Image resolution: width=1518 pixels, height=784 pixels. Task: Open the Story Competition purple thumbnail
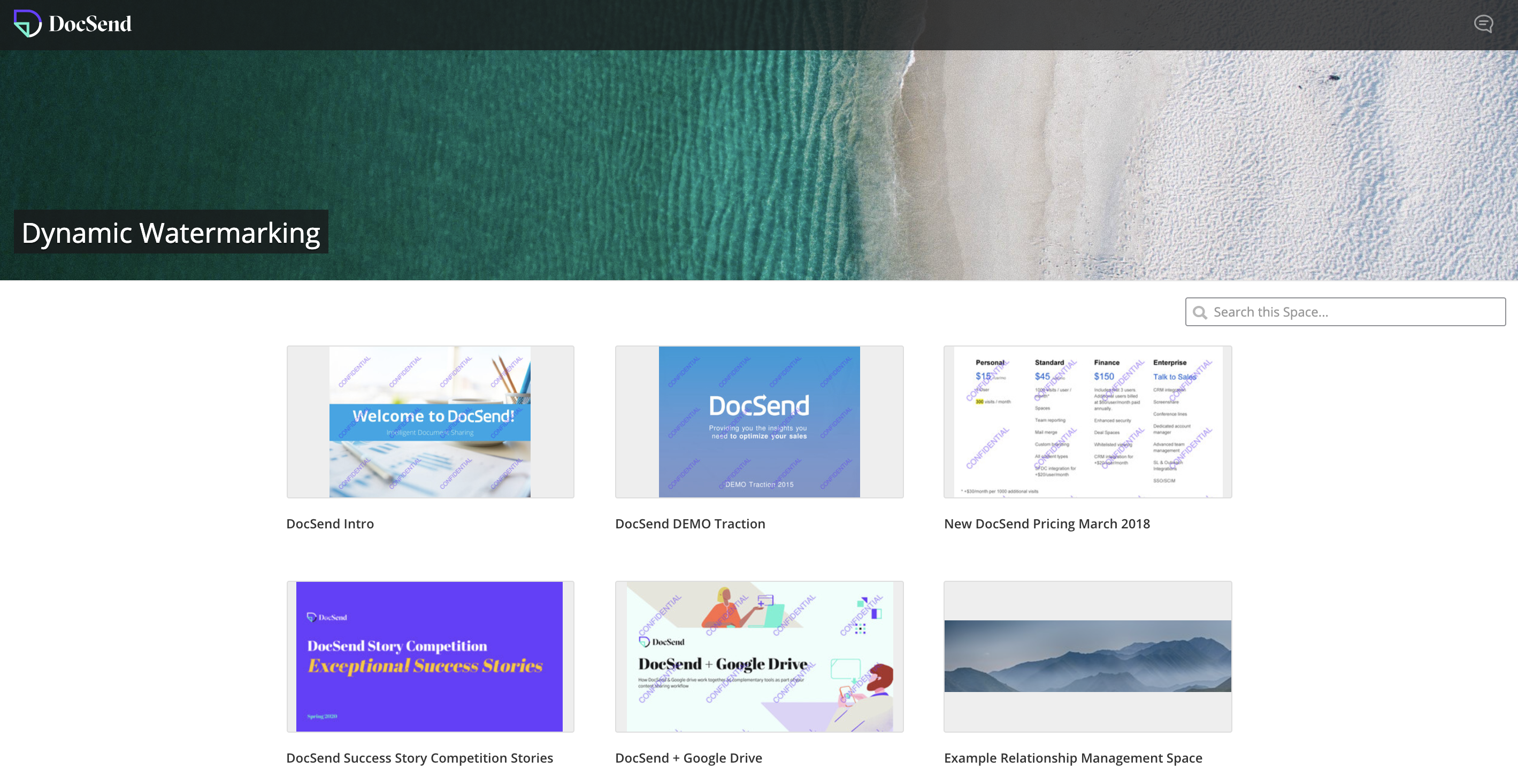pyautogui.click(x=430, y=657)
